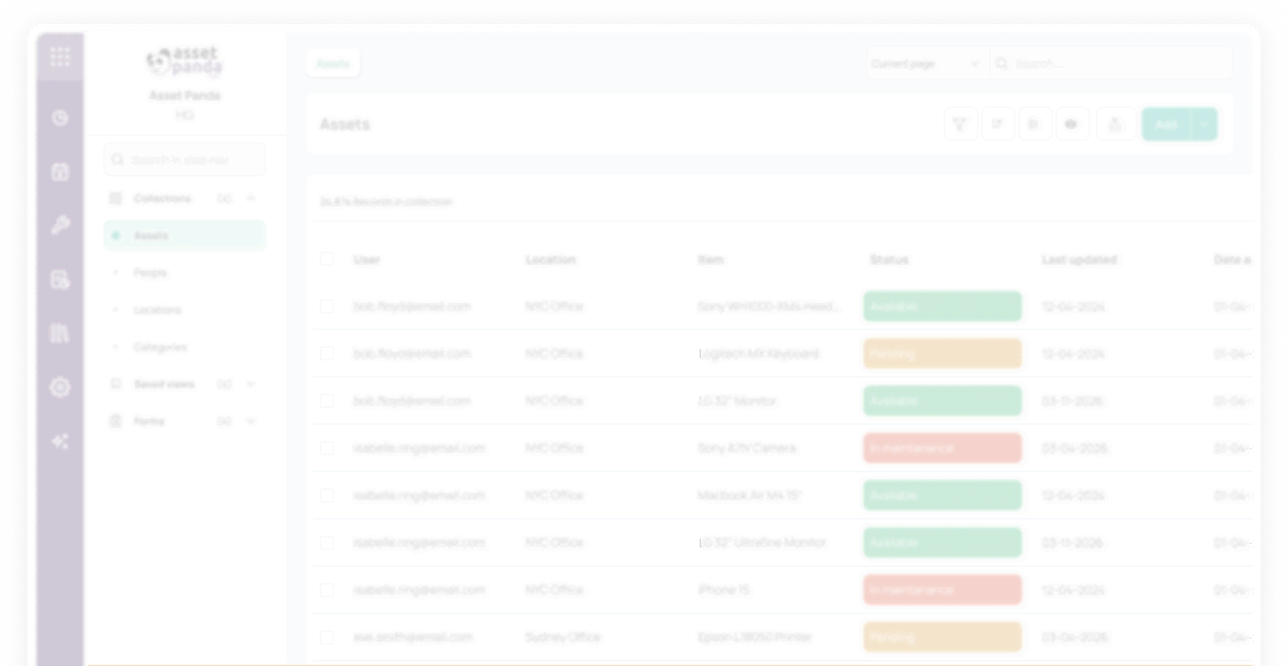Collapse the Collections section chevron
Screen dimensions: 1288x666
pyautogui.click(x=251, y=199)
